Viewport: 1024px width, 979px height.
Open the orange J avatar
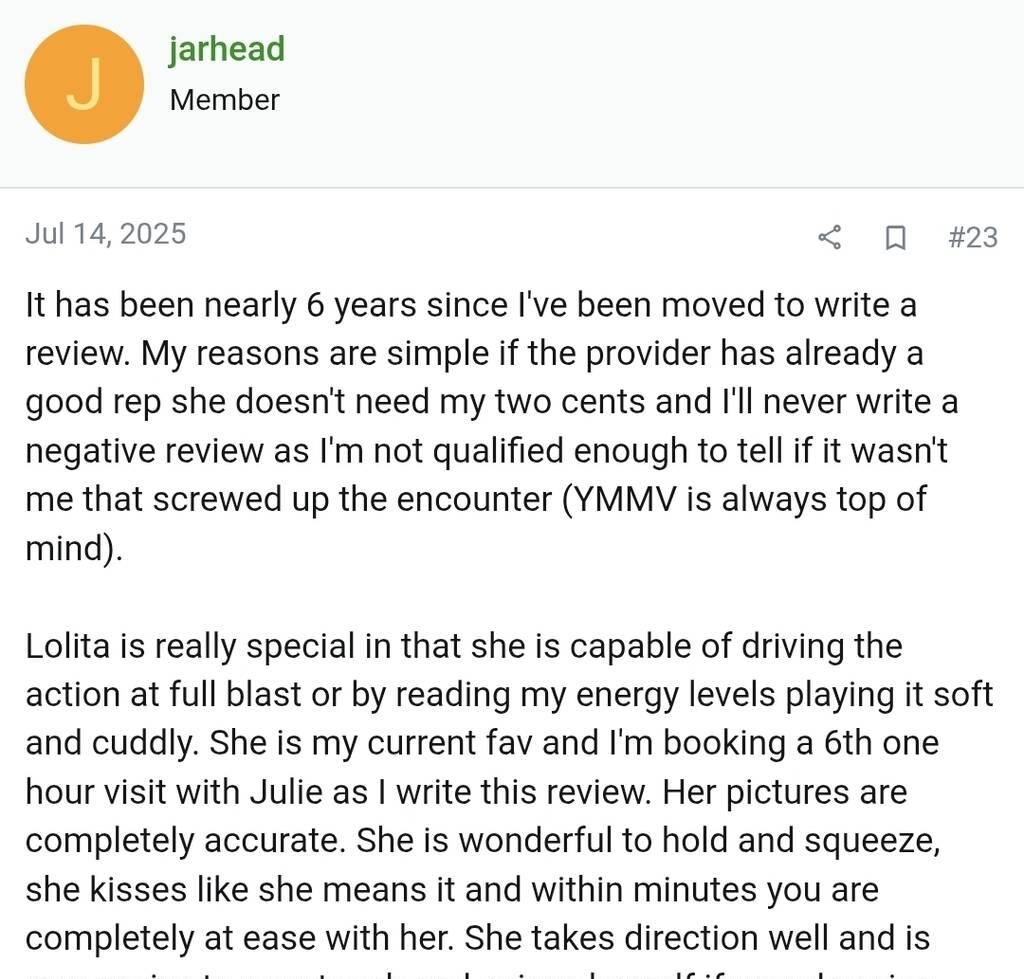pos(84,84)
